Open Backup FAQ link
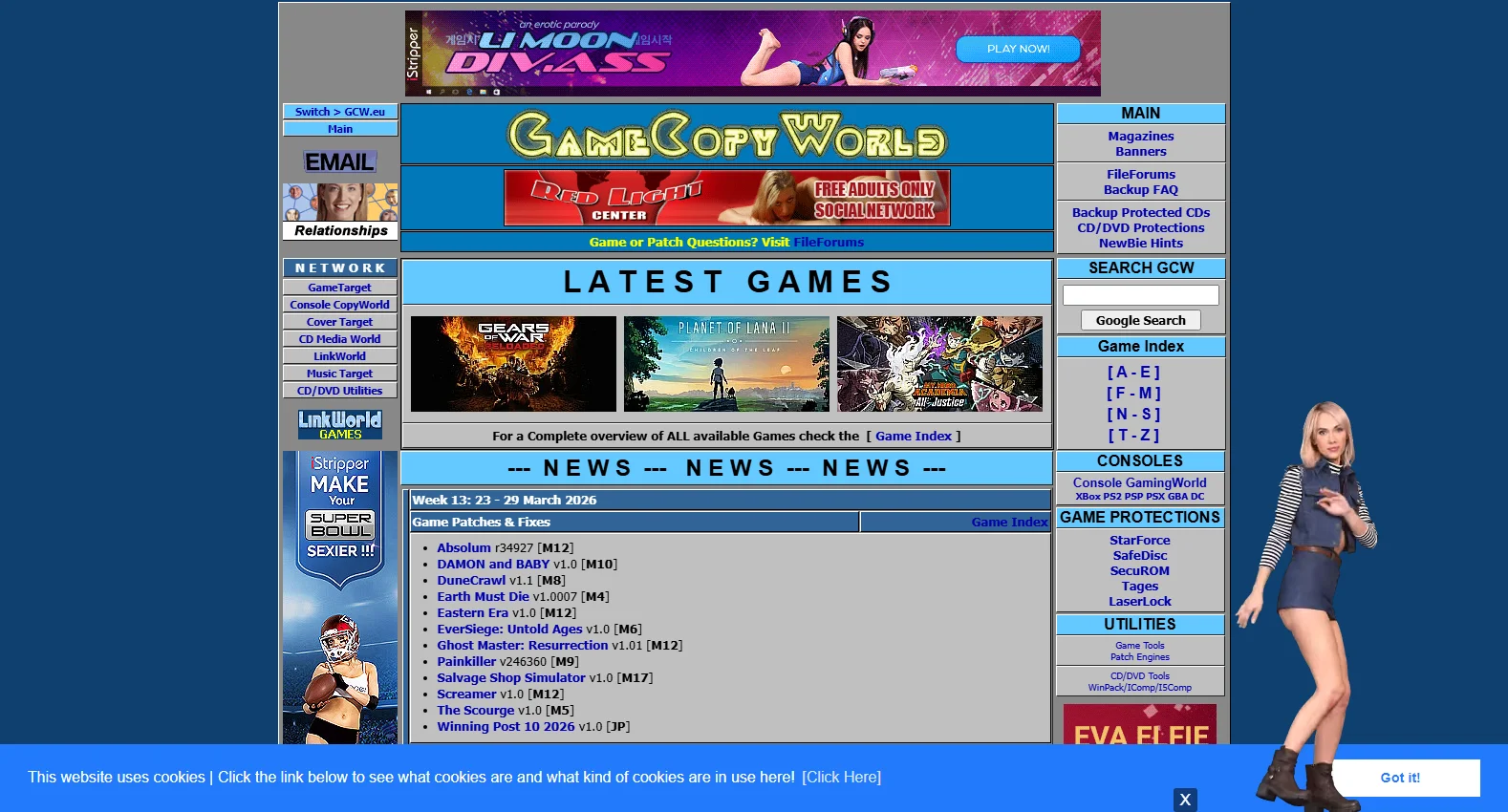 point(1141,190)
